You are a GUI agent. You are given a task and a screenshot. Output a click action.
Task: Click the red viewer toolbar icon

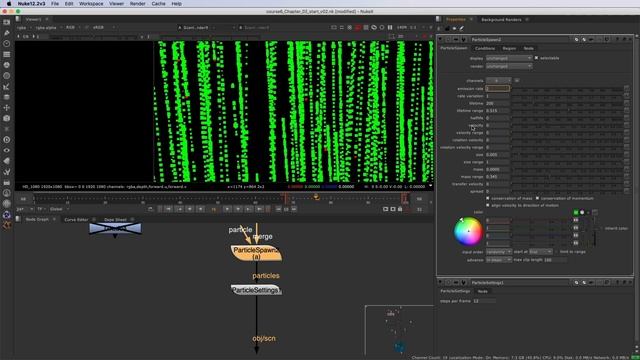point(358,27)
